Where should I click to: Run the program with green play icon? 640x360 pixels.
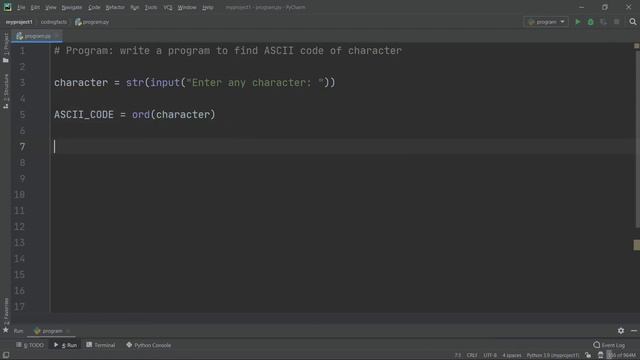pyautogui.click(x=578, y=22)
